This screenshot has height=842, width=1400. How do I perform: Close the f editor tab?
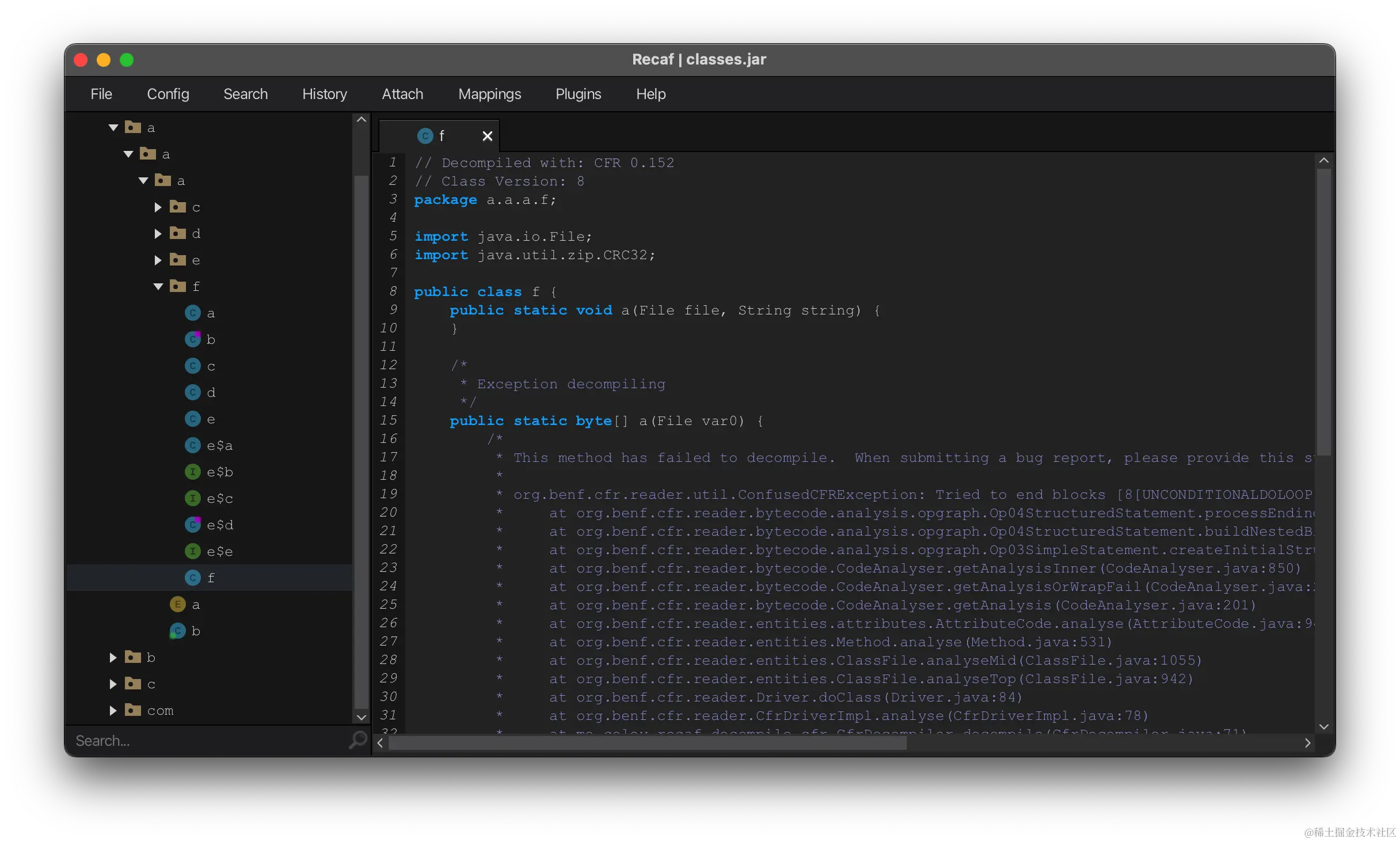pos(487,136)
